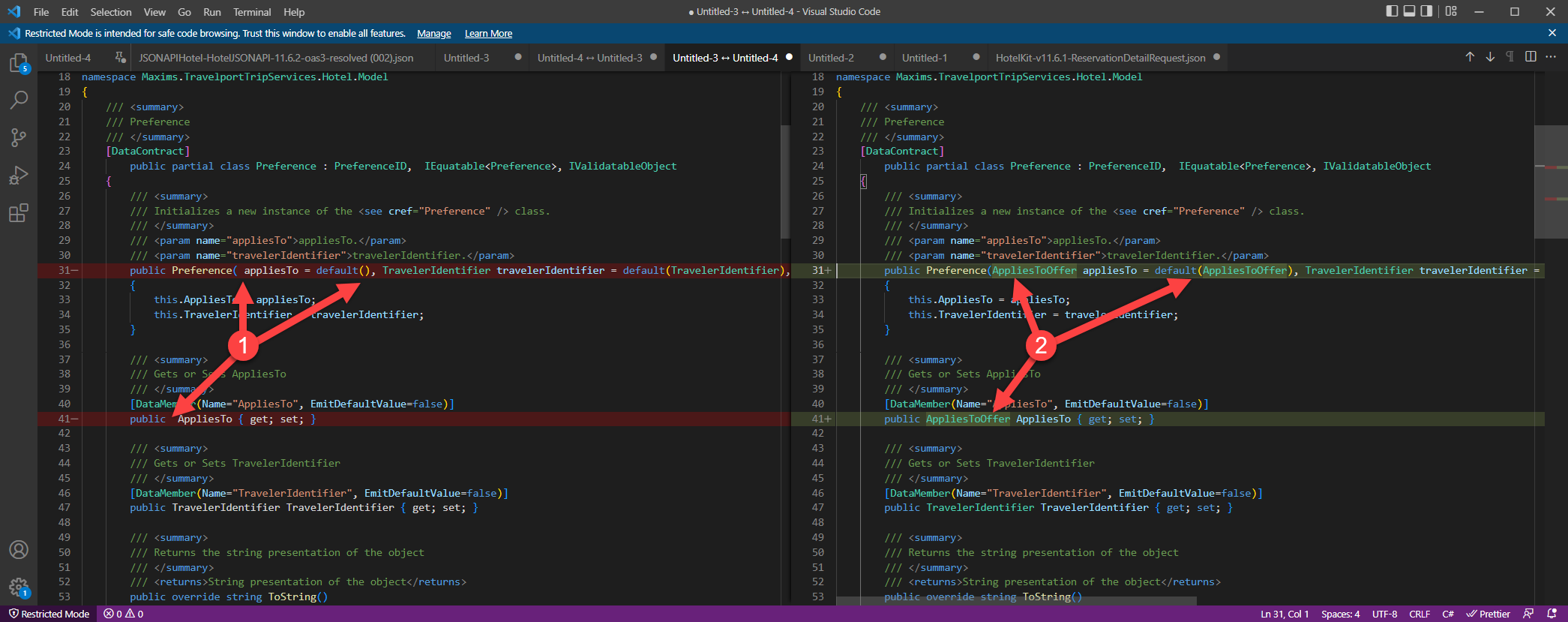Click '[DataContract]' on left pane line 23

pos(148,151)
